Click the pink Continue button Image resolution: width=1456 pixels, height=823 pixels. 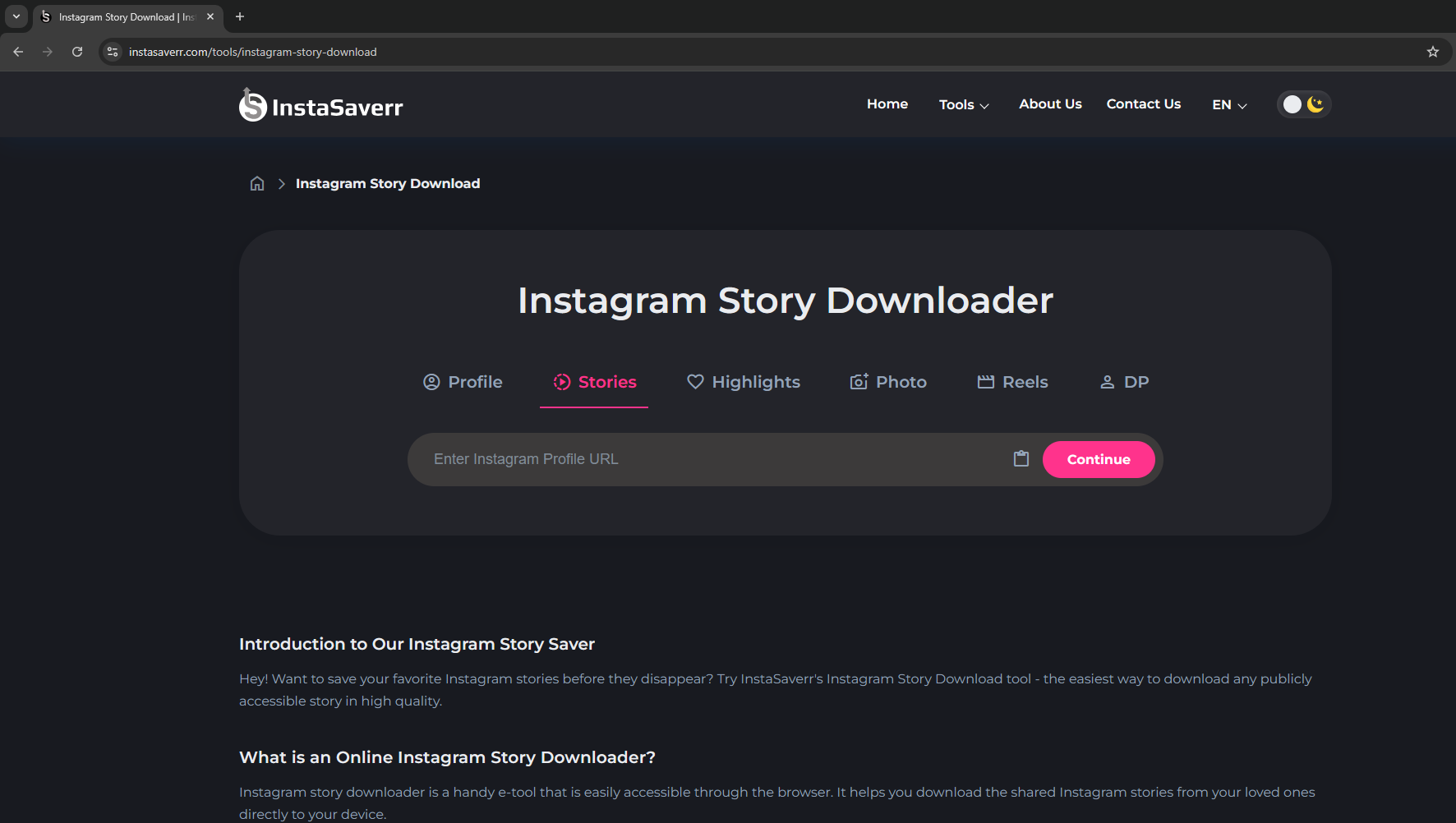click(1099, 459)
